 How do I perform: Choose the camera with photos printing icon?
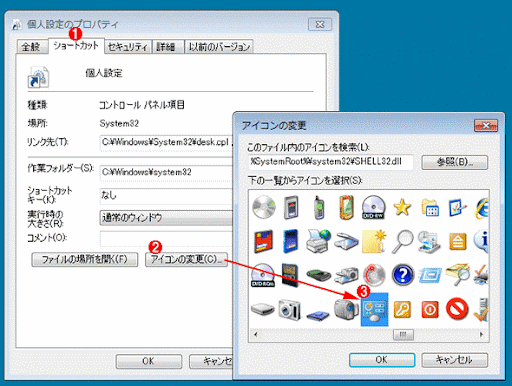click(x=347, y=276)
